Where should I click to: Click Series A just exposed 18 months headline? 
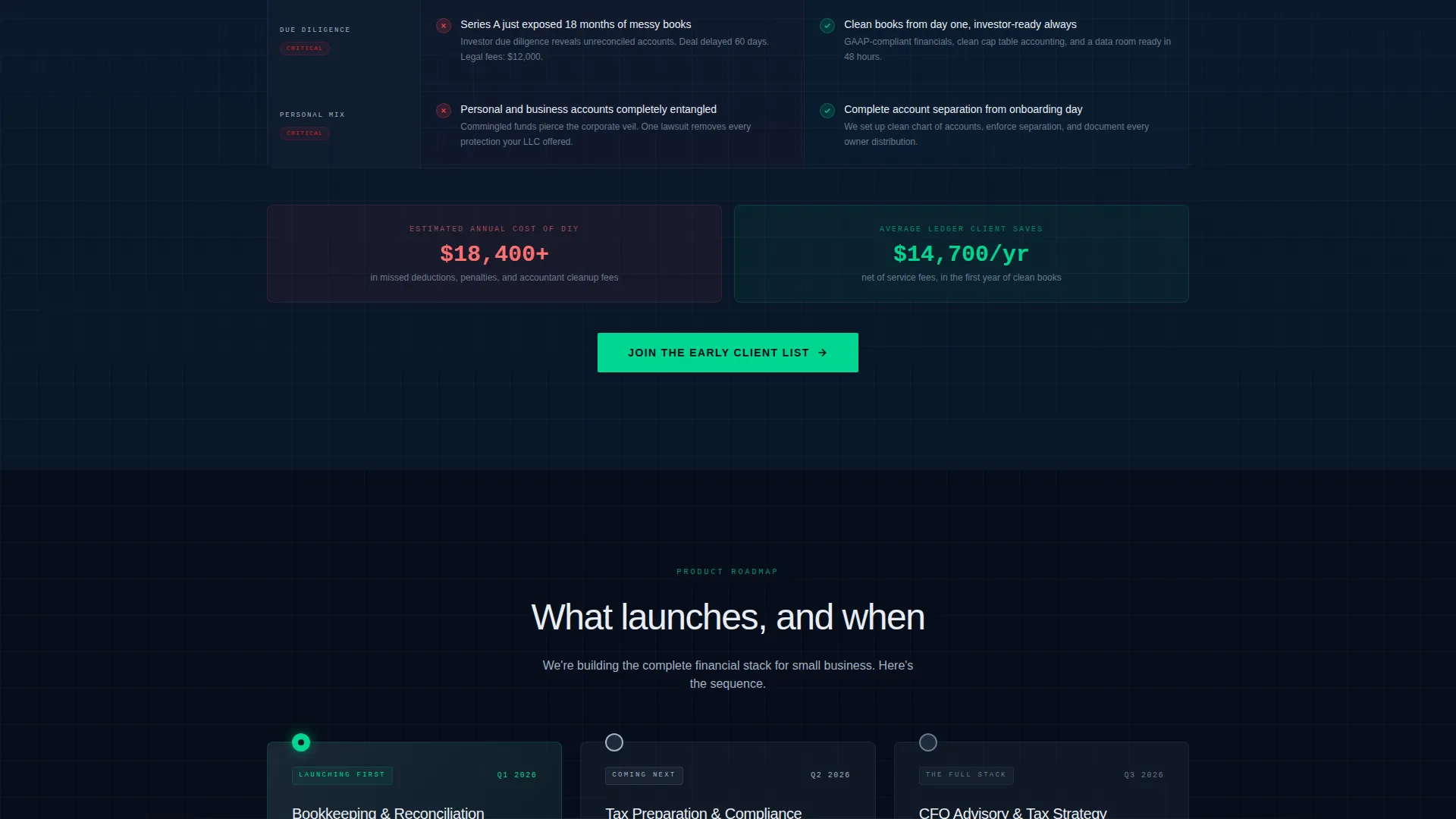(576, 25)
